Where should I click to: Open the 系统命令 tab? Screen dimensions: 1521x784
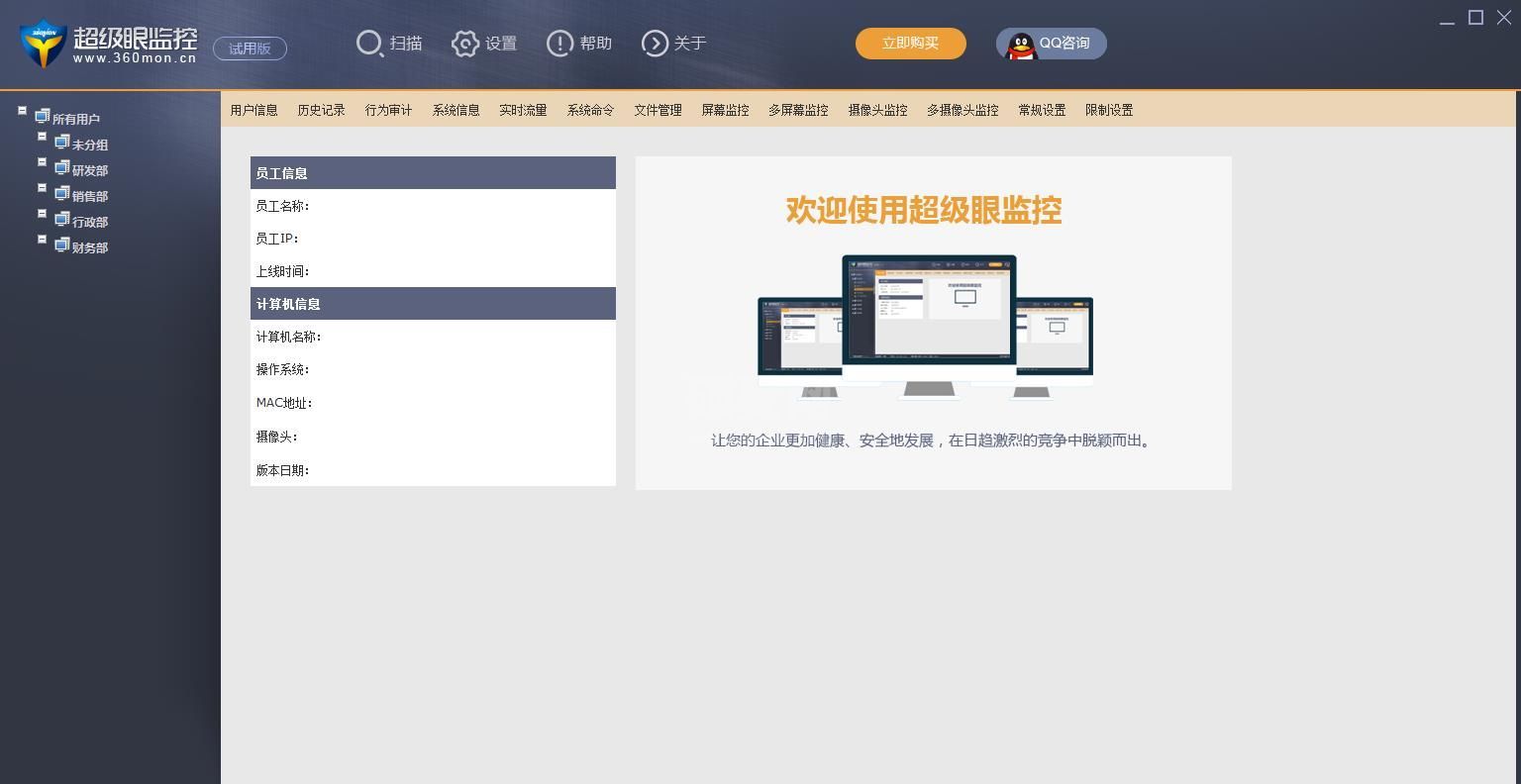591,110
